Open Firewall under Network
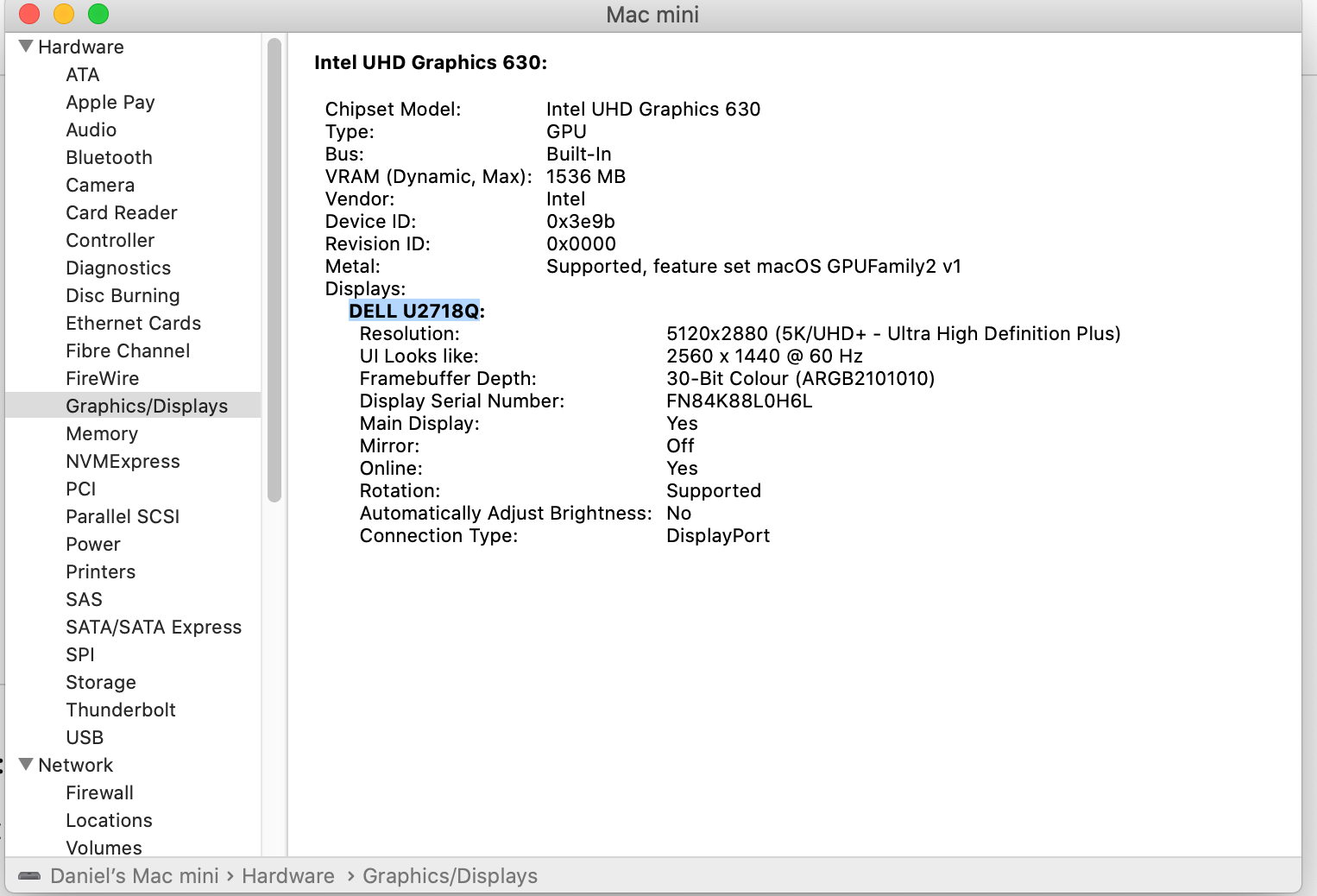1317x896 pixels. [100, 792]
